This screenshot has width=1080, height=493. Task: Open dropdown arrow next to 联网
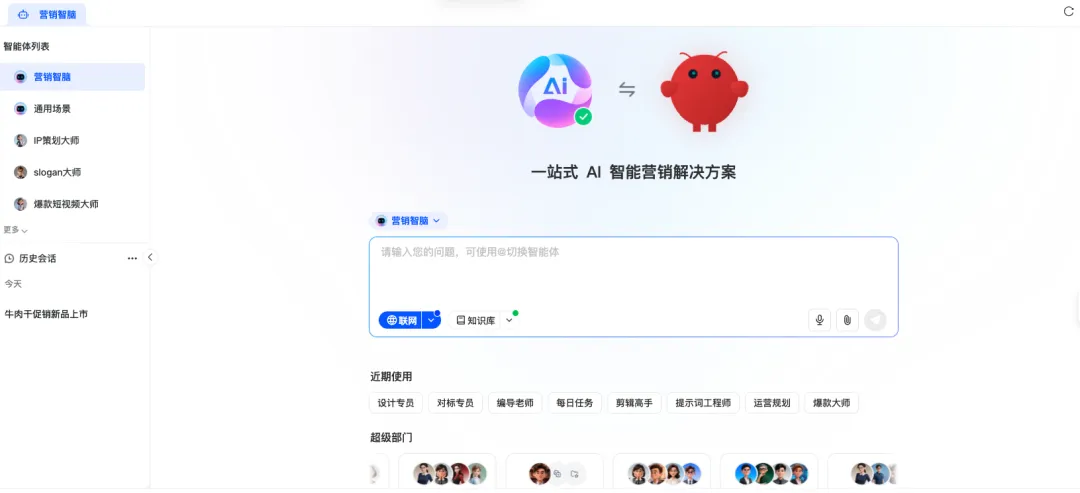[431, 320]
